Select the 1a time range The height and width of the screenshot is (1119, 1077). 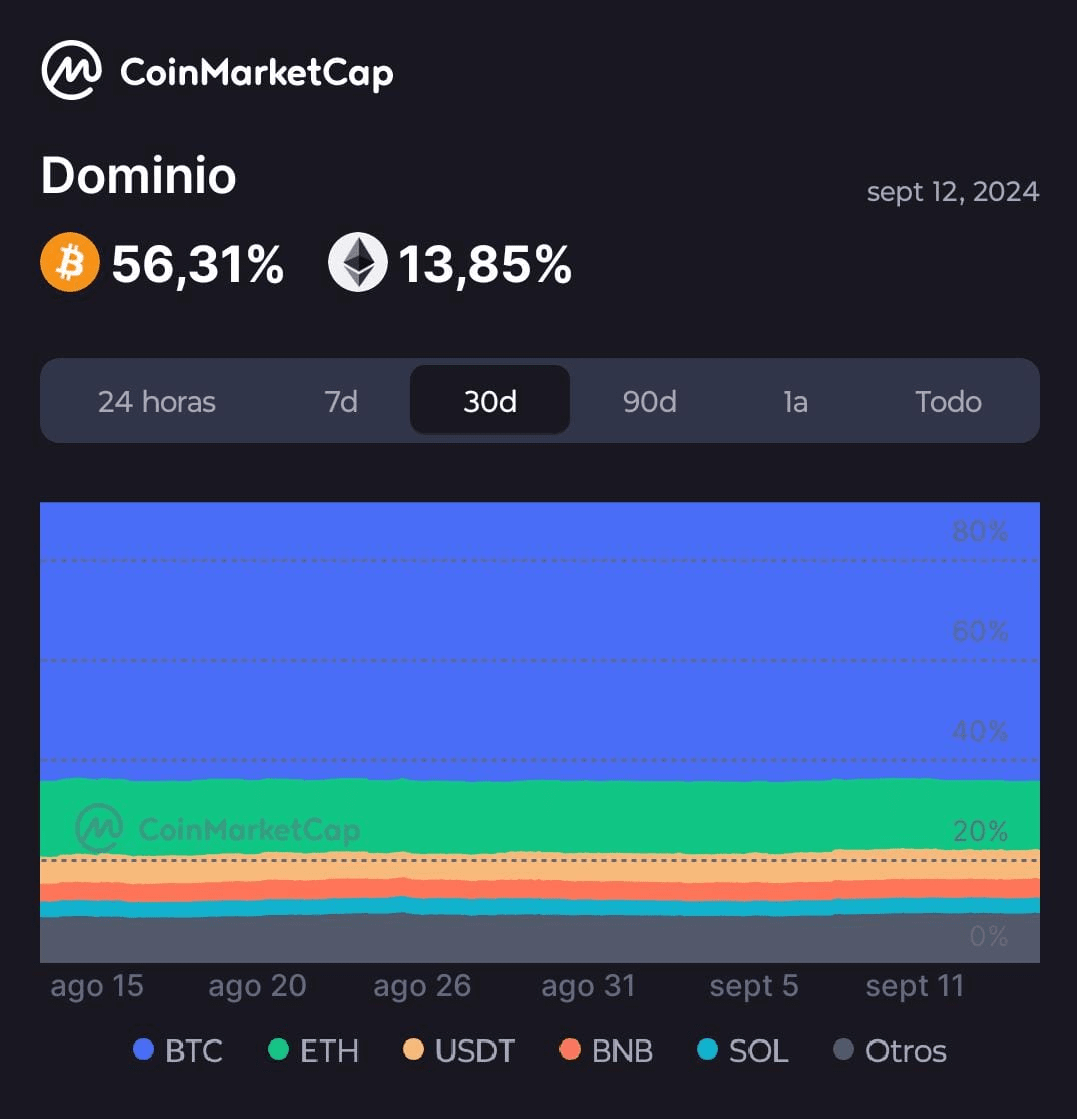point(795,402)
